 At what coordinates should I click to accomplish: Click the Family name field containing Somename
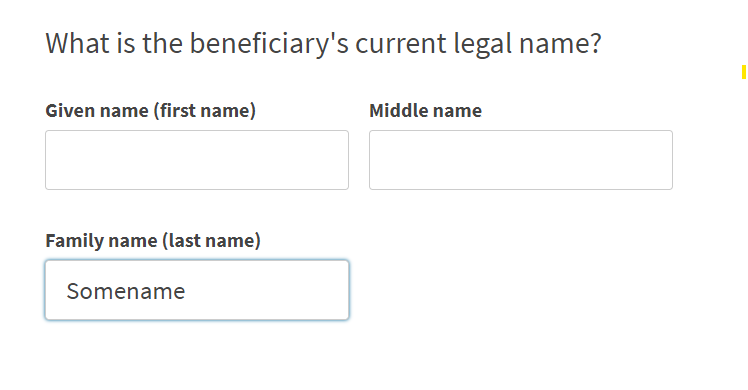pyautogui.click(x=197, y=290)
